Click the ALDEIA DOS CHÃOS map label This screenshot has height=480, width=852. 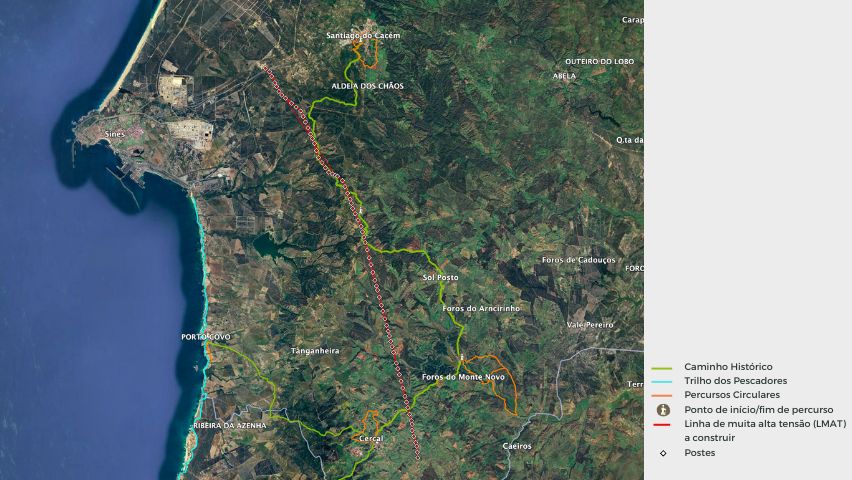pos(368,86)
